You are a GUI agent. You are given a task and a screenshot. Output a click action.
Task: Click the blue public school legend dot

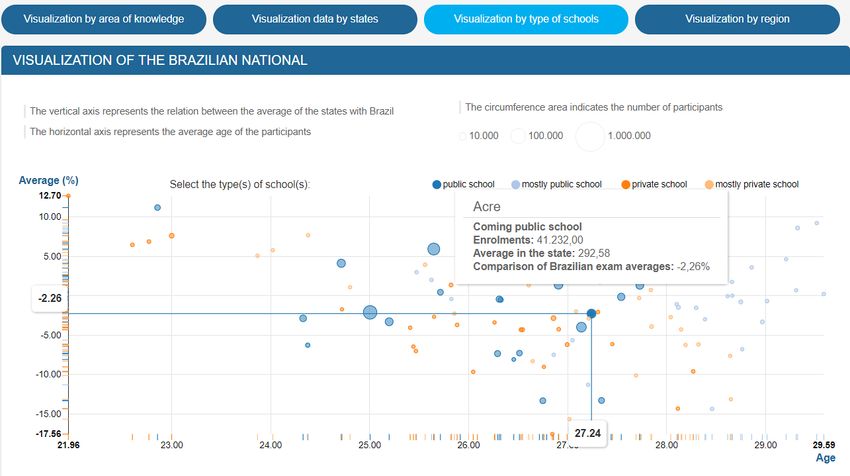pos(436,184)
